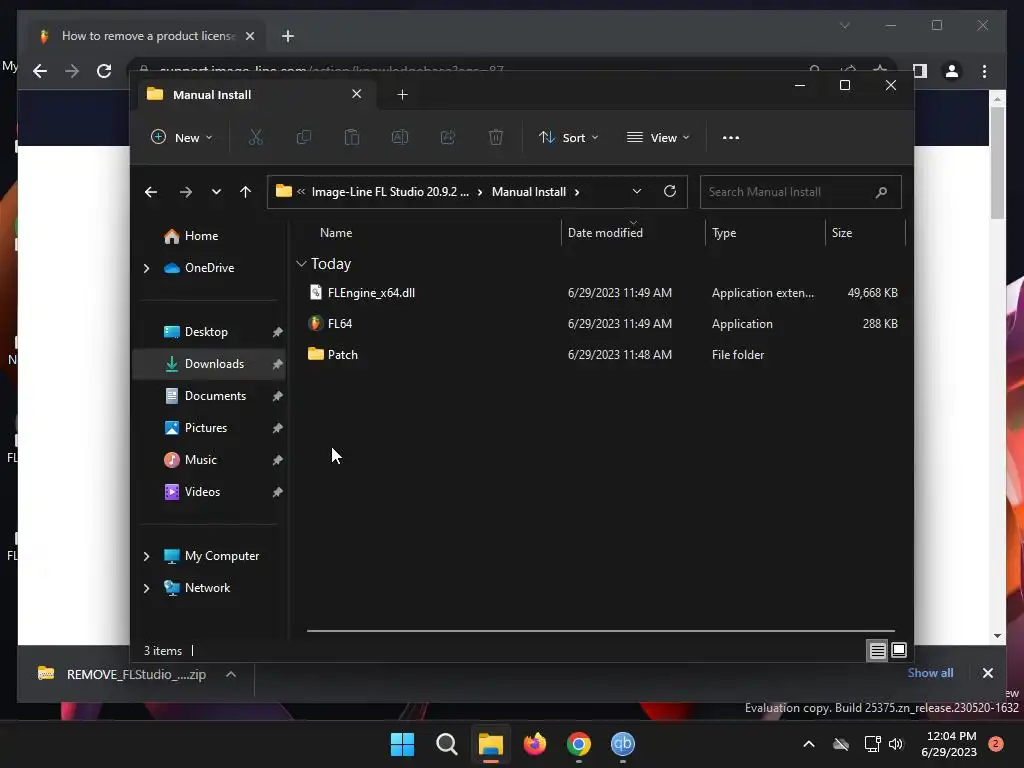Open taskbar Search

[447, 744]
